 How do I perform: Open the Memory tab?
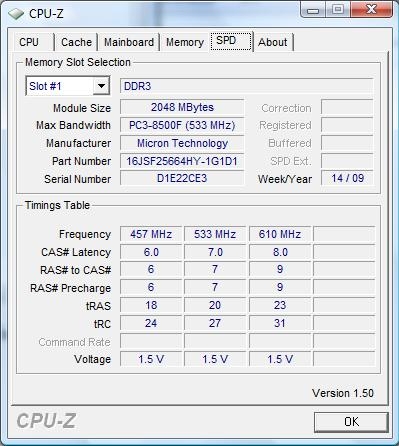click(185, 42)
